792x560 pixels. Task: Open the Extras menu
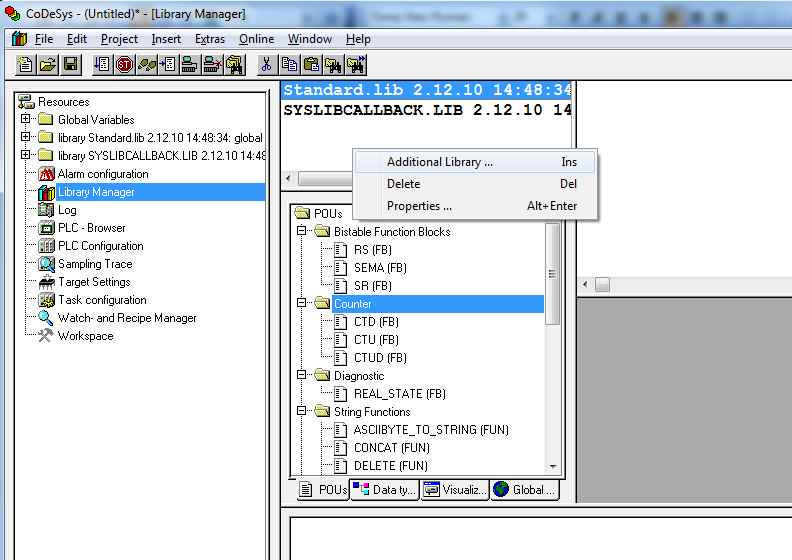tap(210, 39)
